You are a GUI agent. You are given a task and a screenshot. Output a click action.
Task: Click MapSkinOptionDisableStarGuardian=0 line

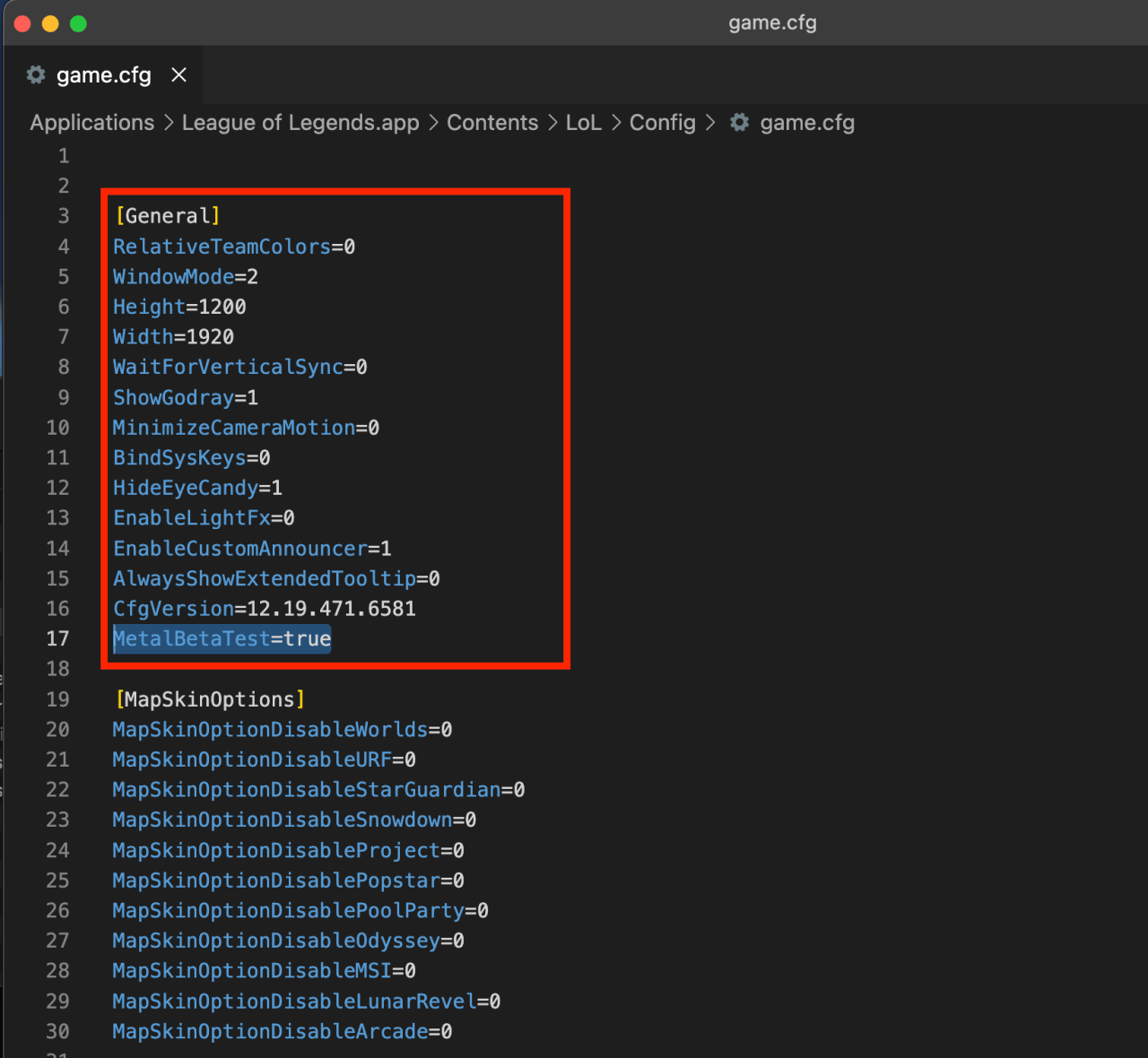[x=318, y=790]
